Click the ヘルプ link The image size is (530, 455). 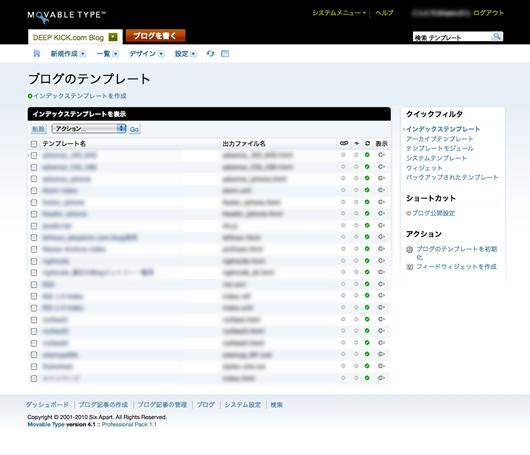(x=384, y=13)
